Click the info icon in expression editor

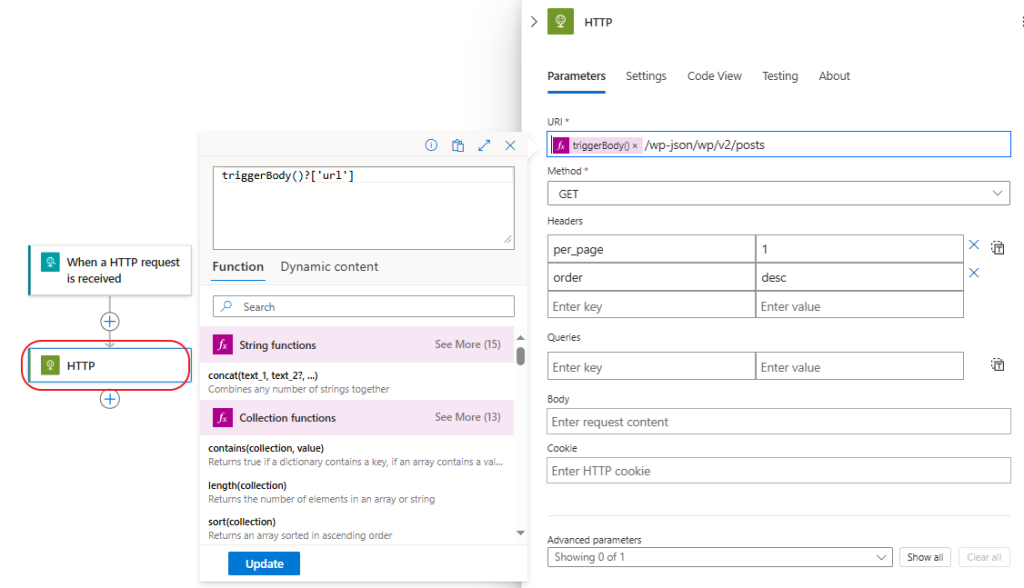point(431,145)
